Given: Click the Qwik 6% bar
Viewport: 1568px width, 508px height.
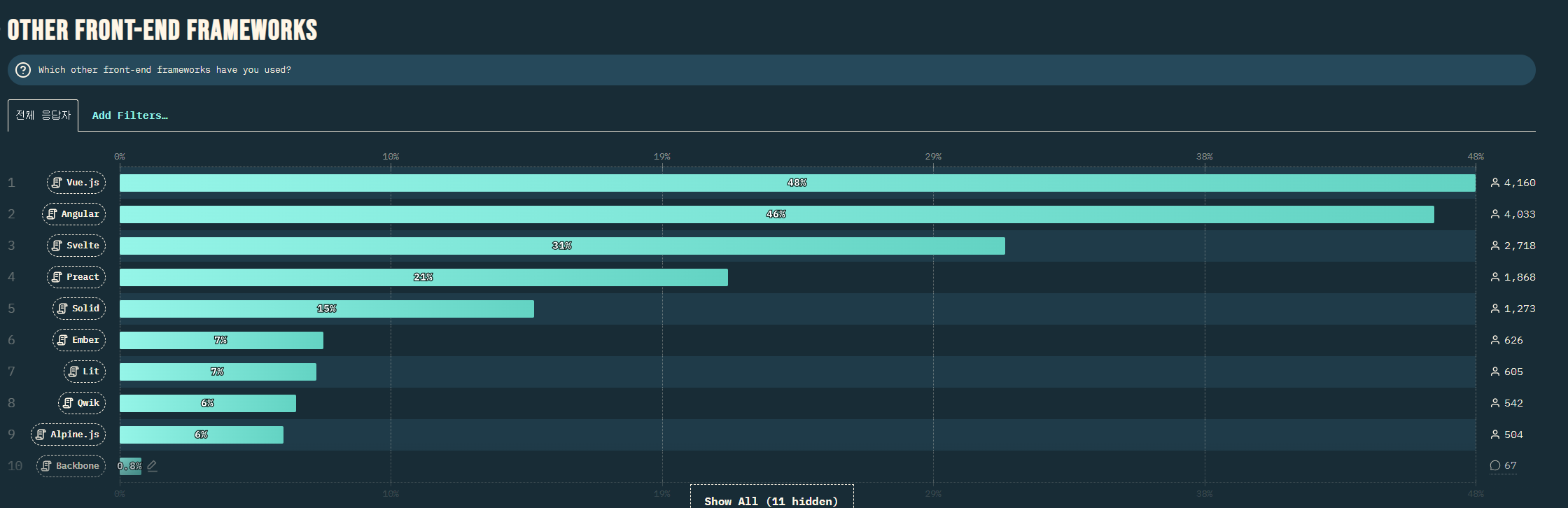Looking at the screenshot, I should pyautogui.click(x=208, y=403).
